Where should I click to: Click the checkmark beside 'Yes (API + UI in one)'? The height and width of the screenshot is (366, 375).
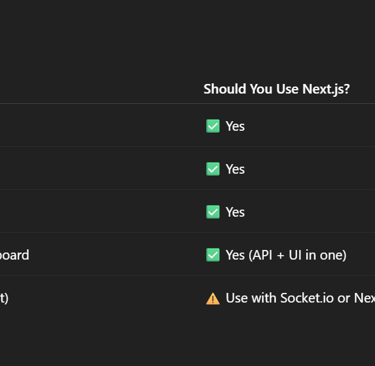coord(213,255)
